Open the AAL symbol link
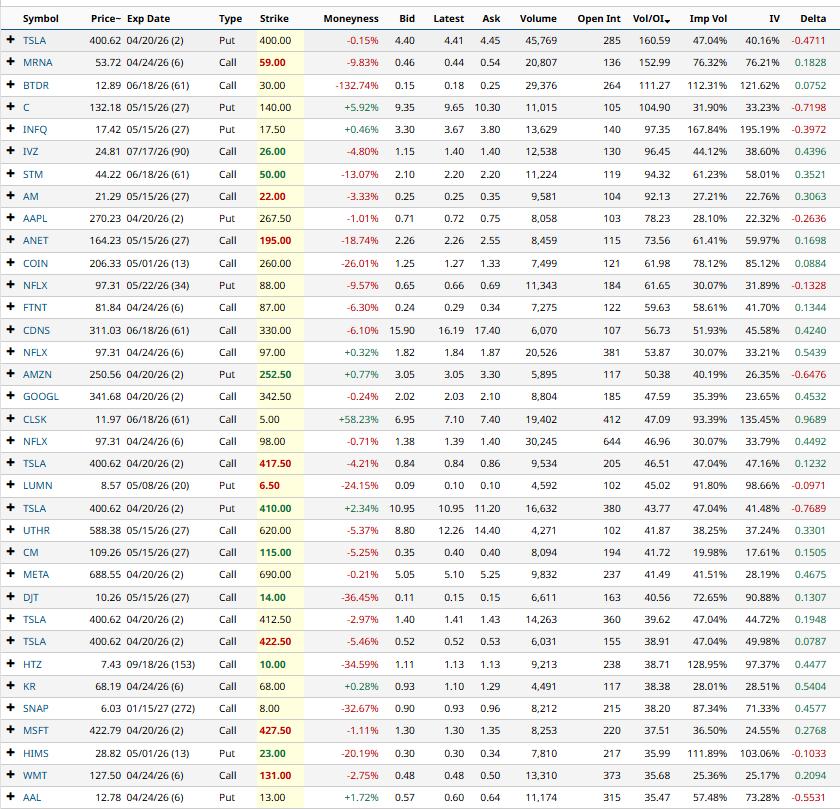840x809 pixels. coord(32,797)
